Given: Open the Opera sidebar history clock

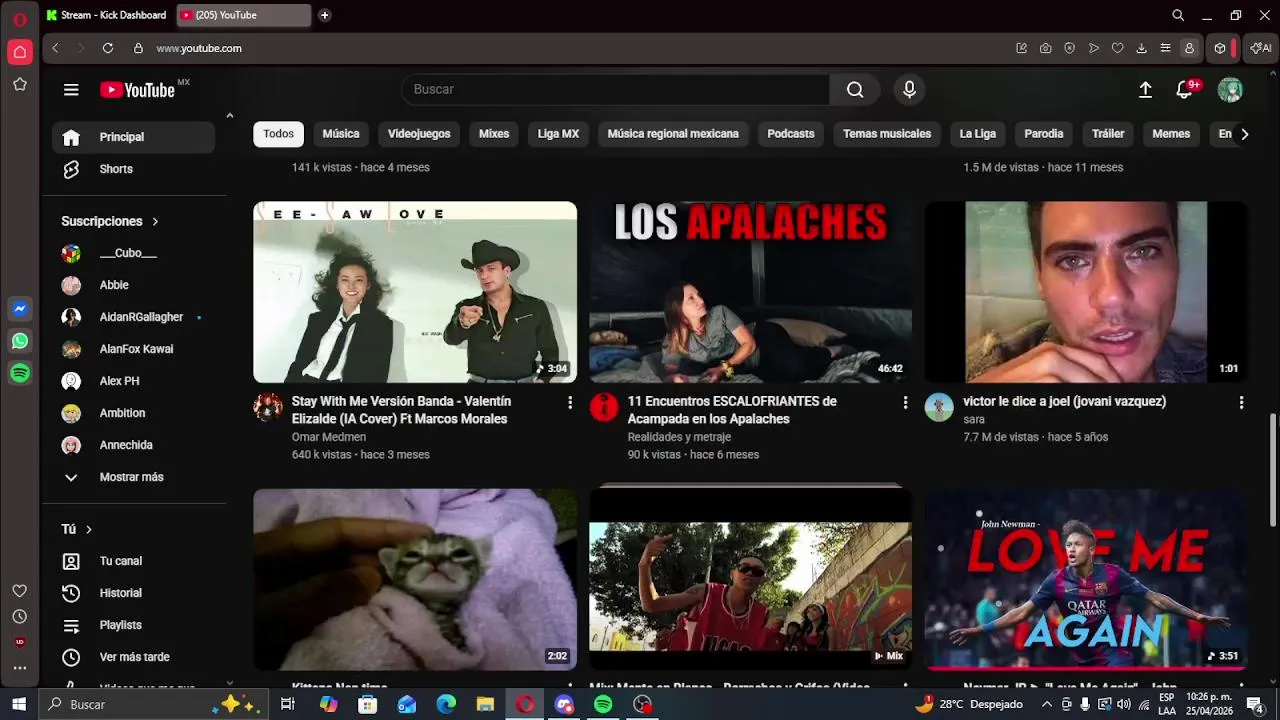Looking at the screenshot, I should (19, 617).
